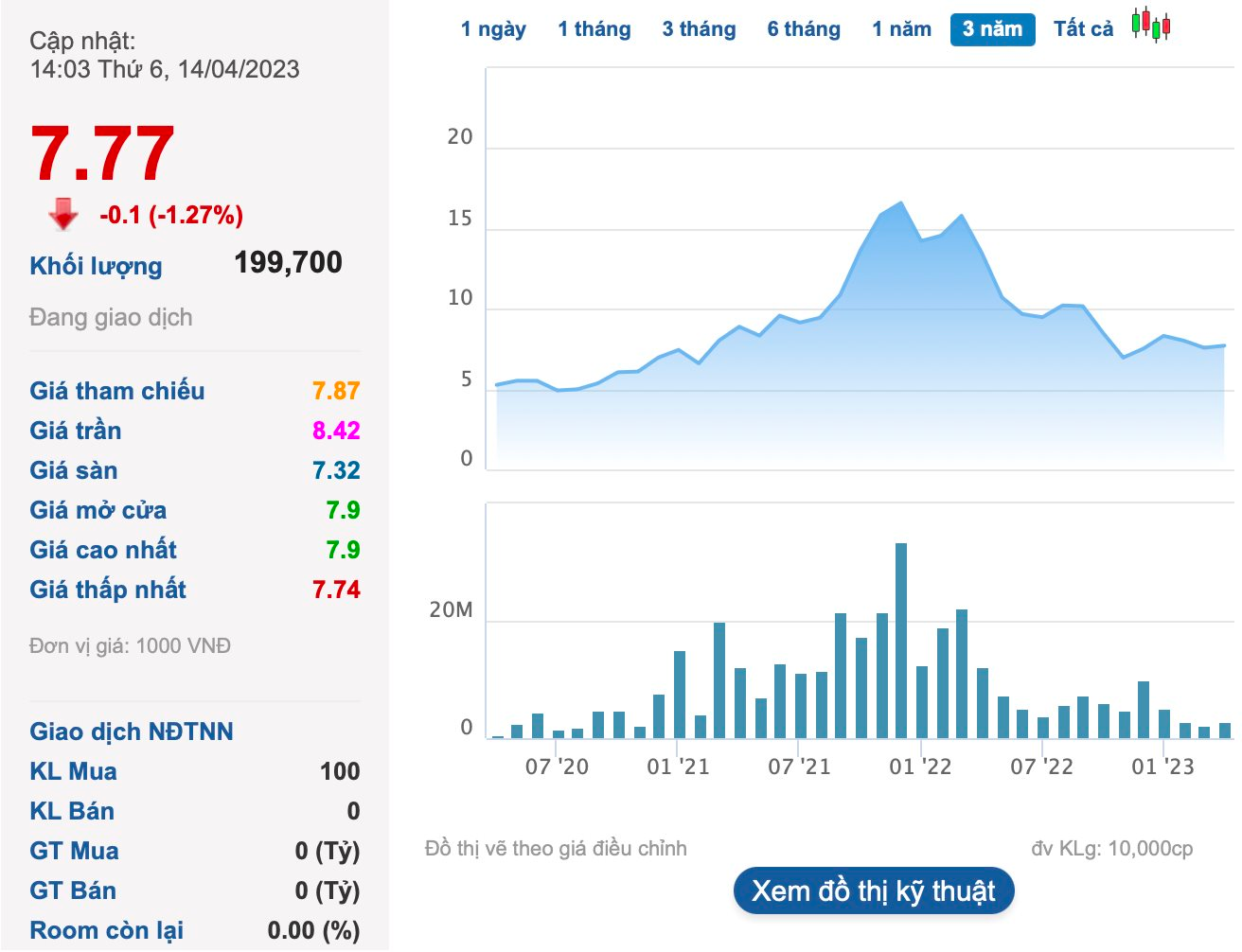Click the 'Giá thấp nhất' label

108,590
